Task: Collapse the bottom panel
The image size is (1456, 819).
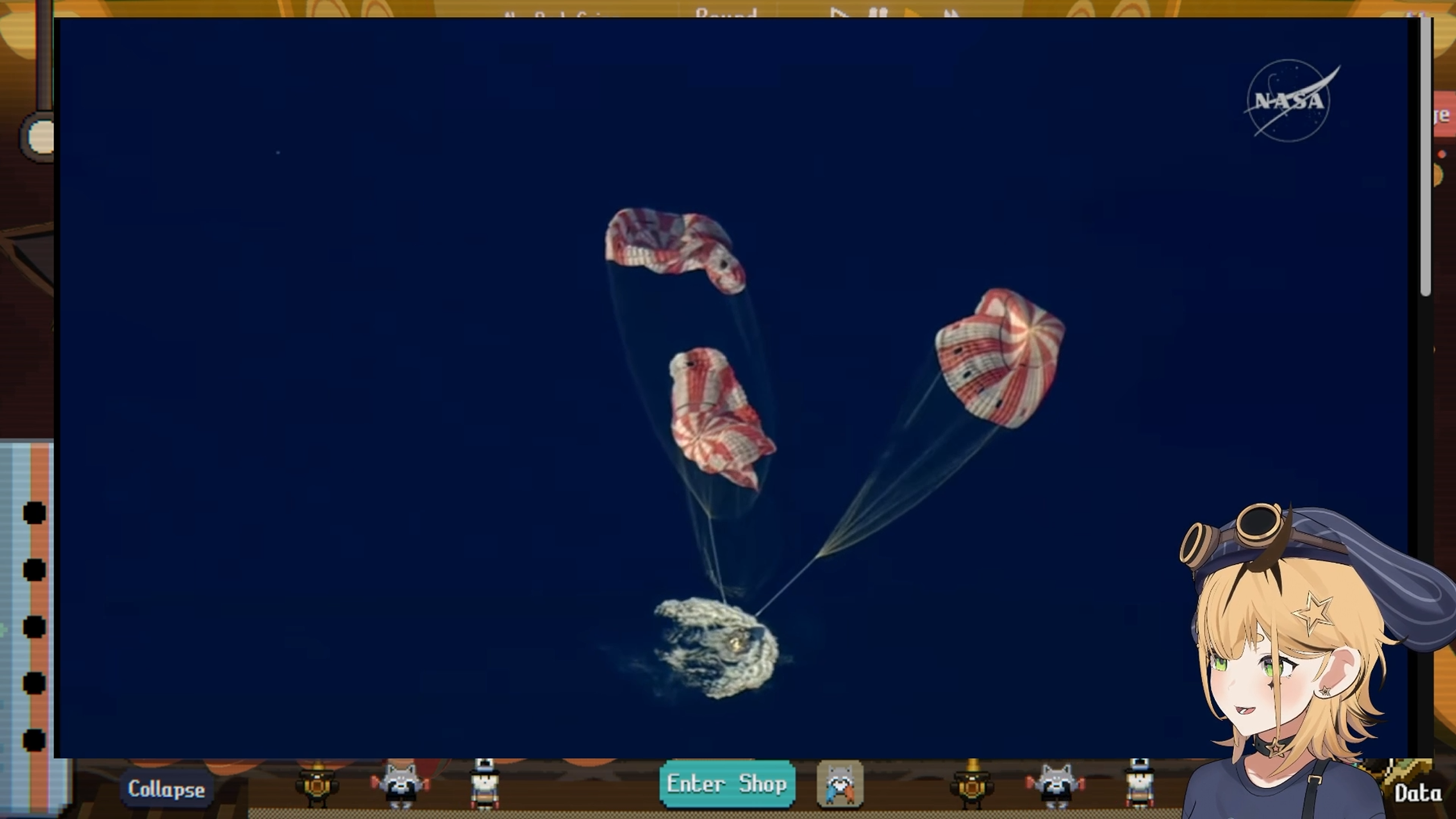Action: (x=166, y=789)
